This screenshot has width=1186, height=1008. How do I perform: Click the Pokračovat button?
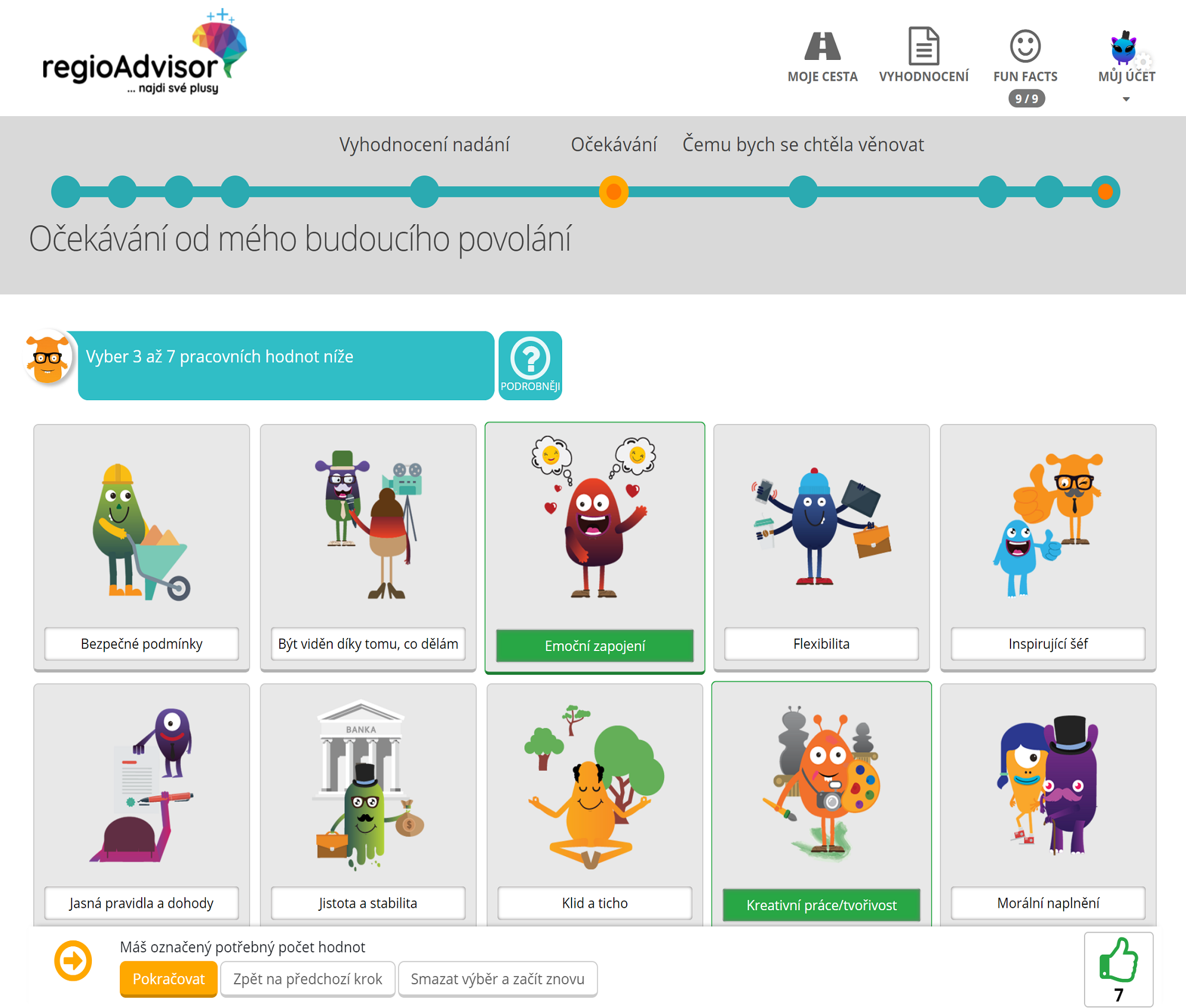168,978
